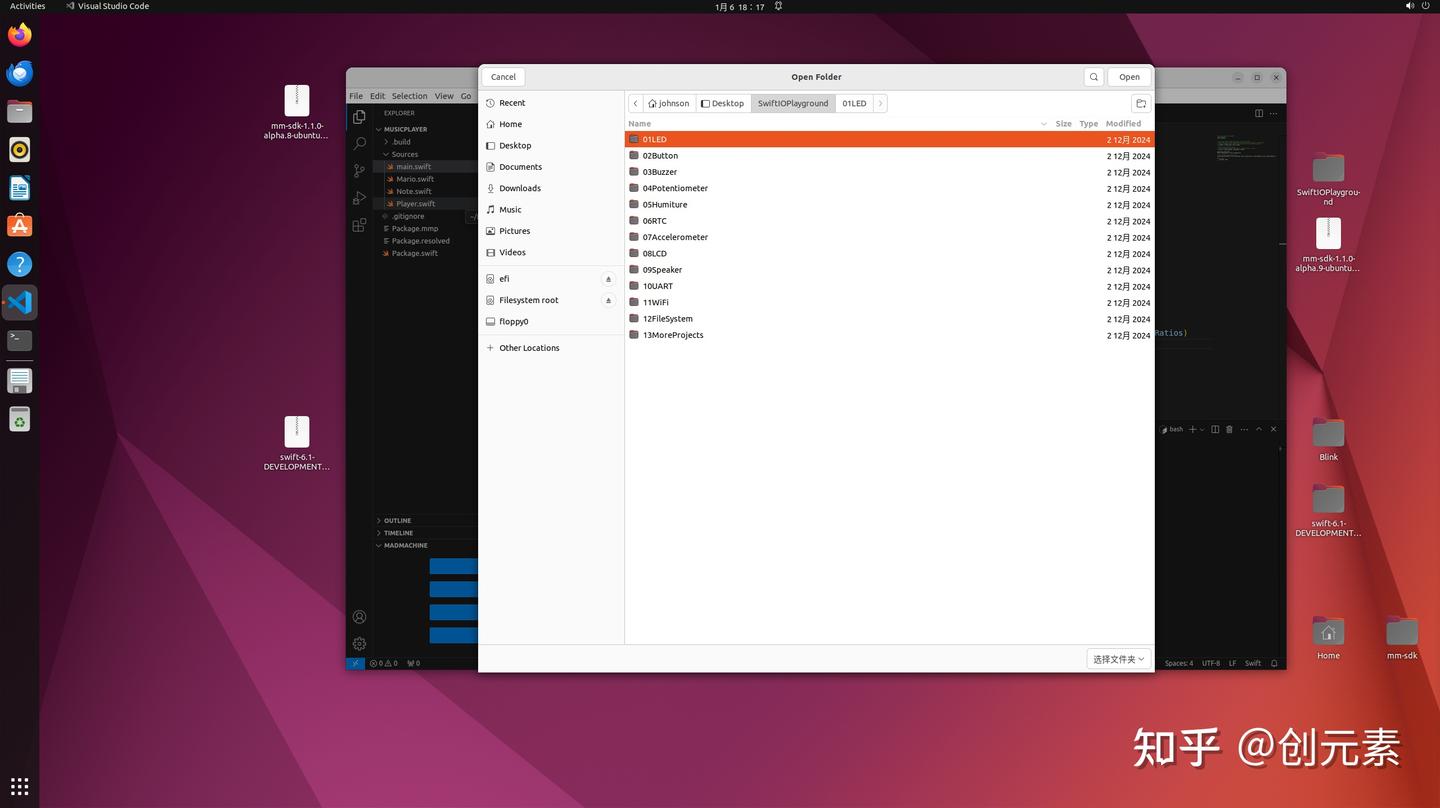This screenshot has height=808, width=1440.
Task: Split the editor in VS Code
Action: pos(1259,113)
